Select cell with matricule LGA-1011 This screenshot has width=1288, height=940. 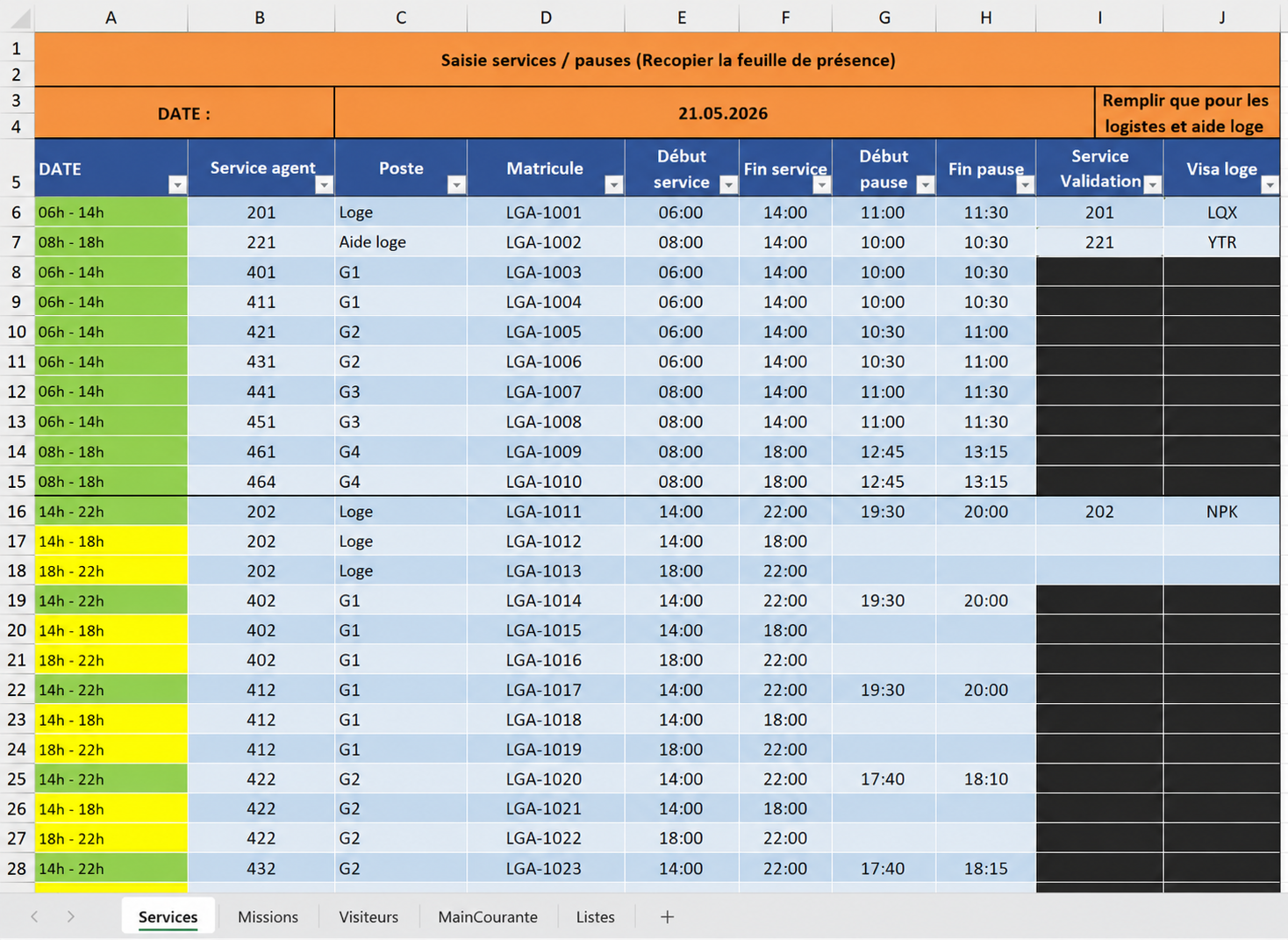(x=546, y=512)
